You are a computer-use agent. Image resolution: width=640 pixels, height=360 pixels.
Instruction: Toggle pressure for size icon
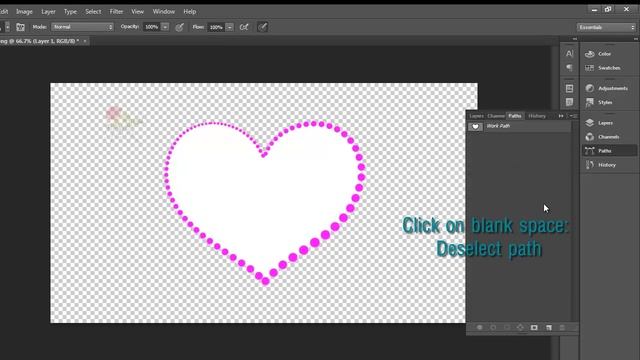pos(262,27)
